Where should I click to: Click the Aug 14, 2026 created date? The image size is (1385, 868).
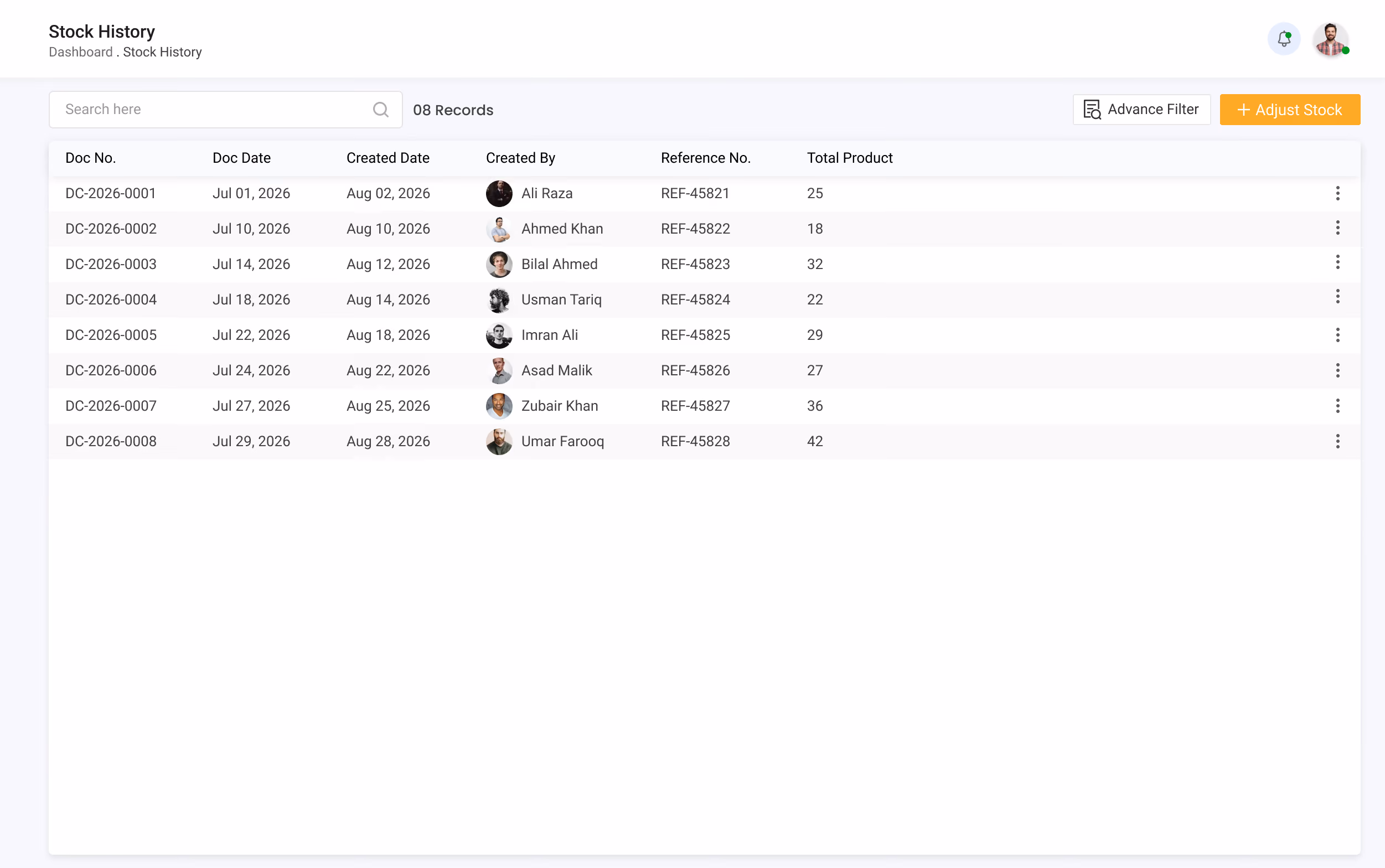click(388, 299)
